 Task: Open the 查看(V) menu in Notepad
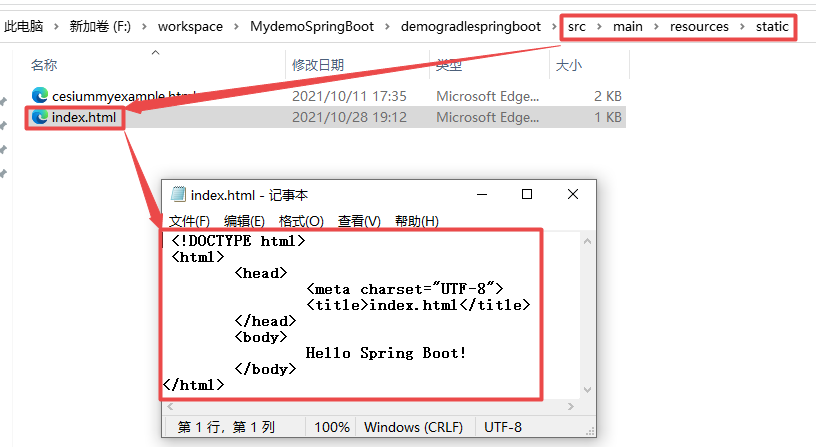point(359,221)
